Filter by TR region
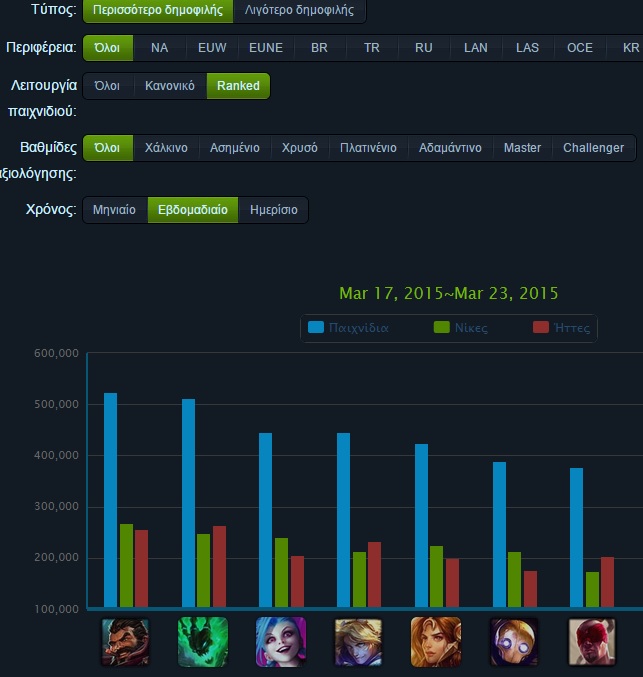Screen dimensions: 643x677 (372, 47)
